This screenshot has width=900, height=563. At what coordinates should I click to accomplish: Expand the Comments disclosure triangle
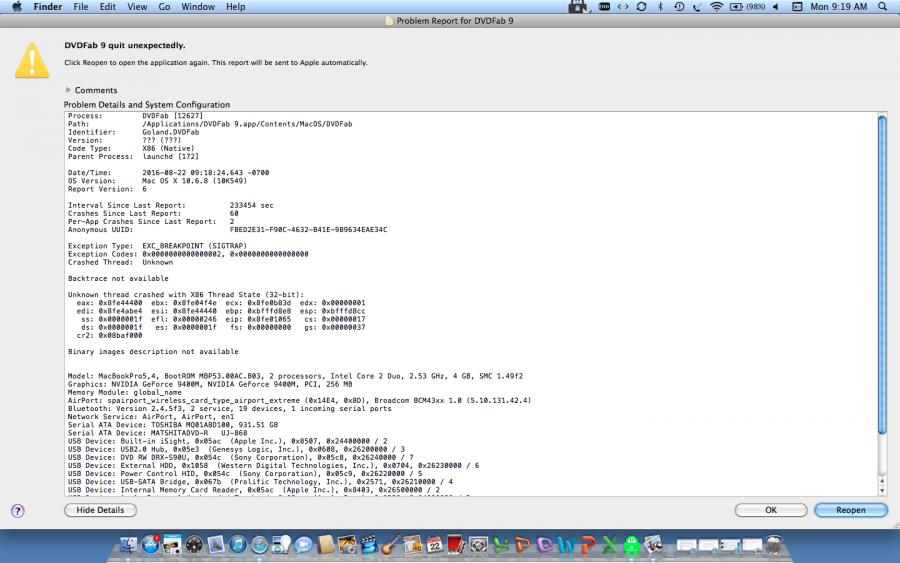point(68,90)
